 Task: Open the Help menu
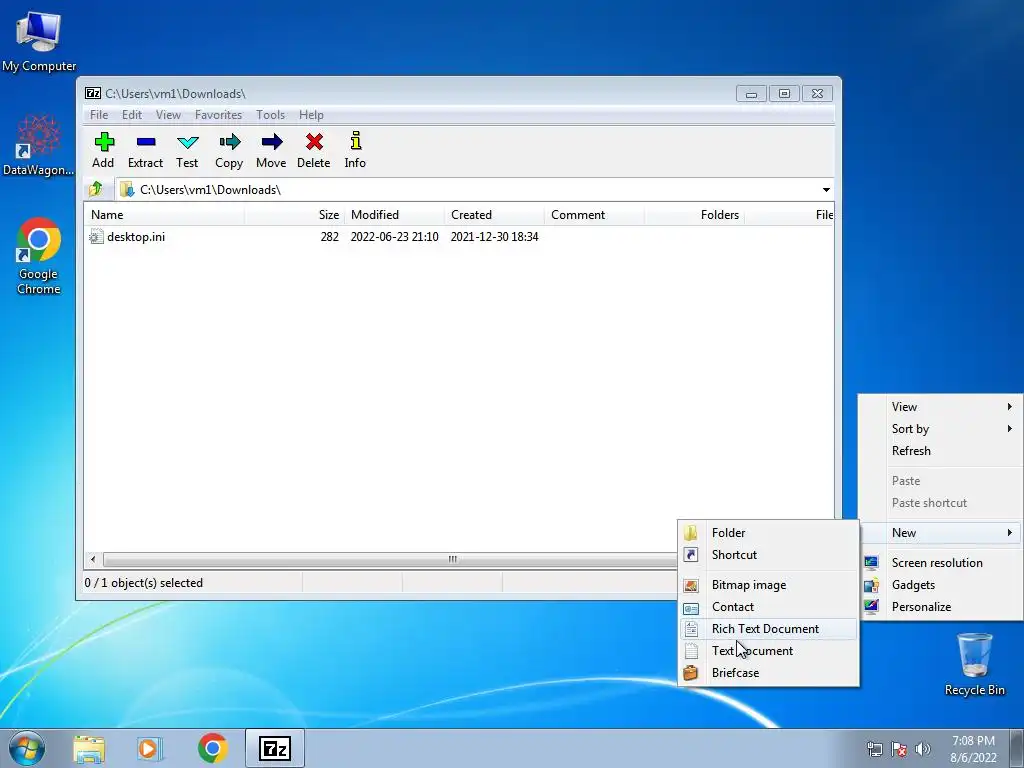tap(312, 115)
